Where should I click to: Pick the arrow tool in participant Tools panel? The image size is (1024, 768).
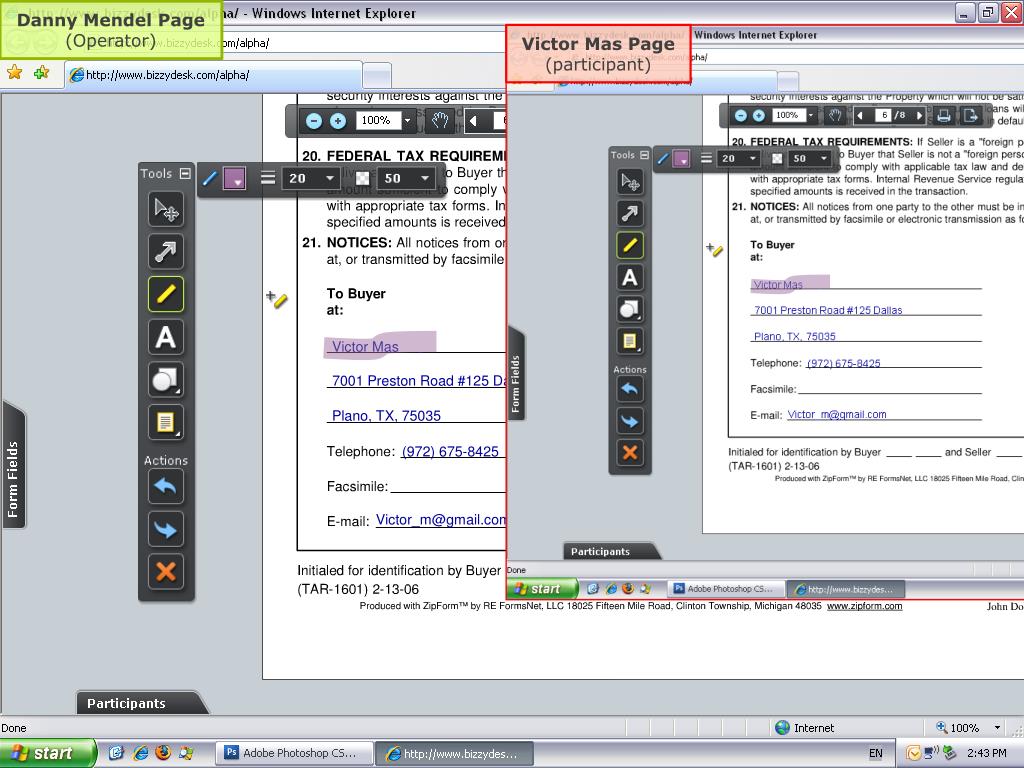pyautogui.click(x=630, y=214)
